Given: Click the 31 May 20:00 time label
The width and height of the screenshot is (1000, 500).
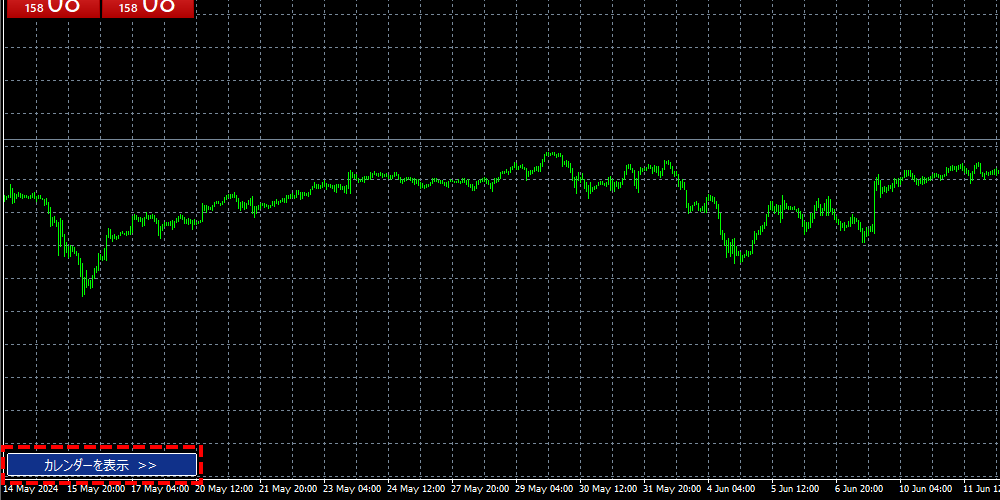Looking at the screenshot, I should (x=672, y=490).
